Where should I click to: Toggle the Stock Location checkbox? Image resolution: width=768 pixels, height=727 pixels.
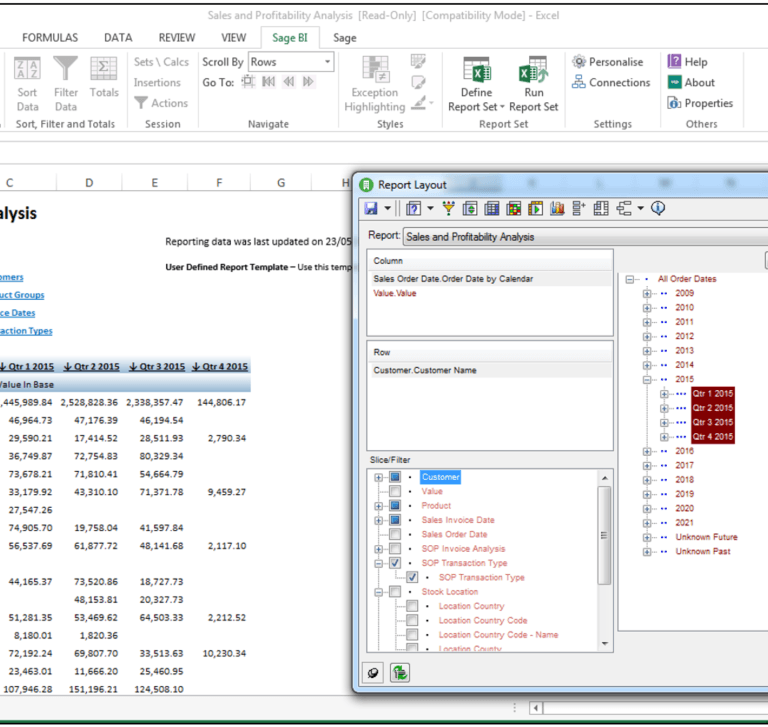395,592
